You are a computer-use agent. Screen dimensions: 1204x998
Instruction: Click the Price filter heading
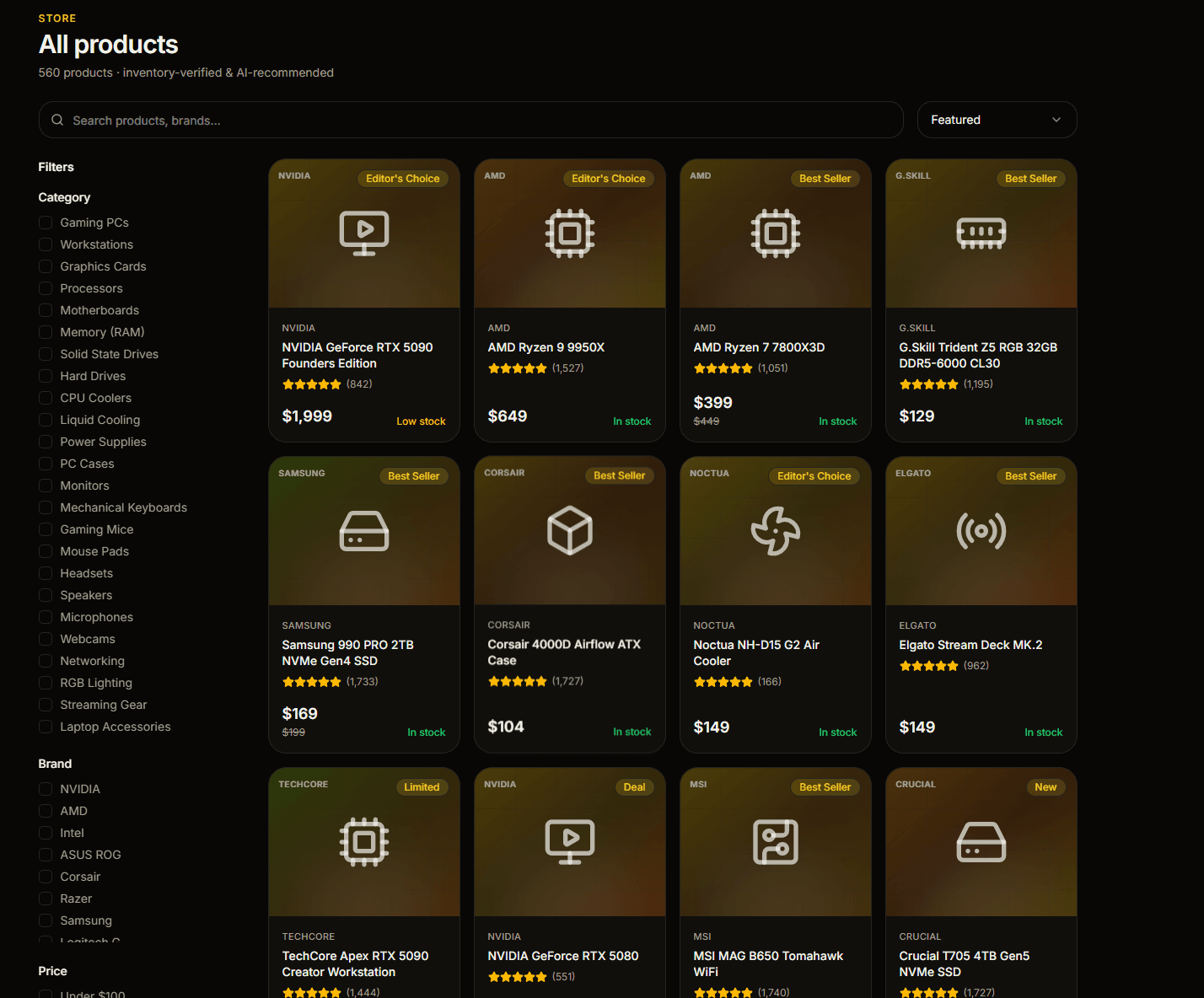coord(52,971)
